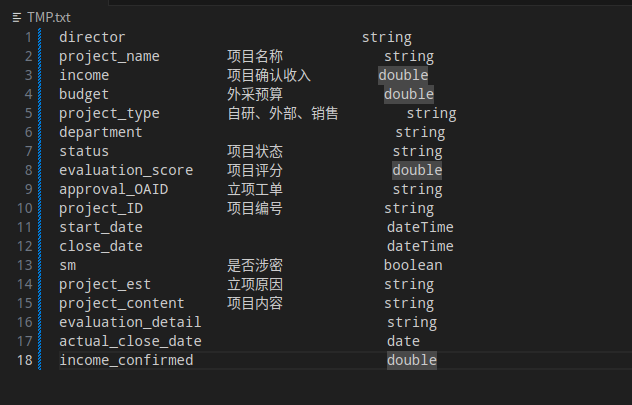Click the evaluation_score field name
The width and height of the screenshot is (632, 405).
126,170
